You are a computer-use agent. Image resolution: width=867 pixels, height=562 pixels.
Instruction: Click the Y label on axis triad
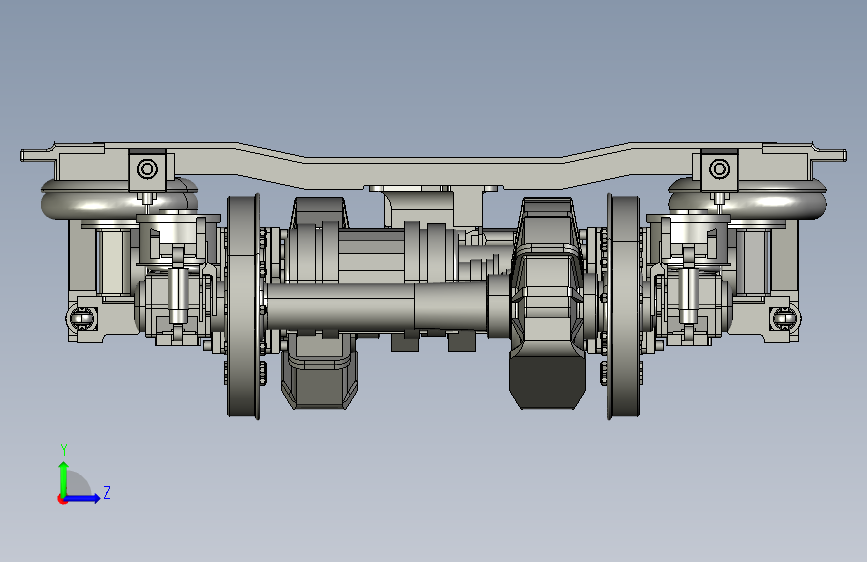[x=64, y=450]
